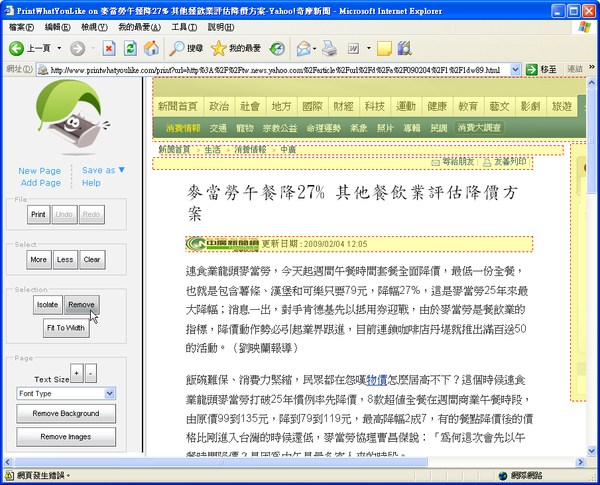Open the 檢視(V) menu
Viewport: 600px width, 485px height.
click(x=94, y=27)
